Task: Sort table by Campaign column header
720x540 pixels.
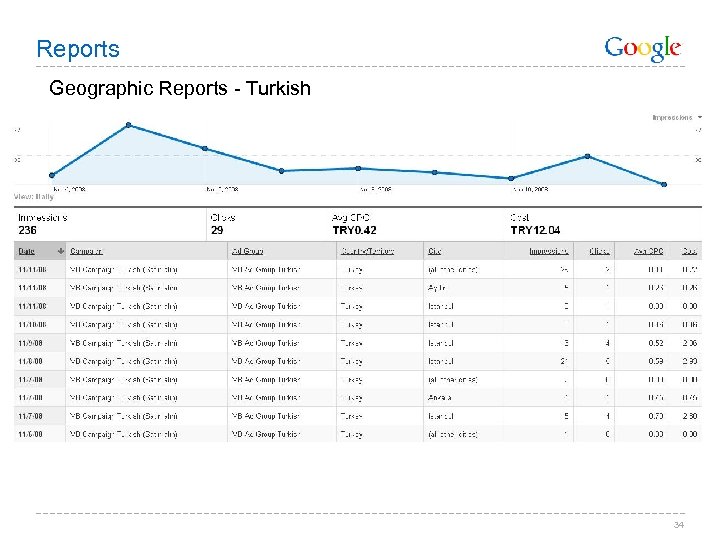Action: coord(86,251)
